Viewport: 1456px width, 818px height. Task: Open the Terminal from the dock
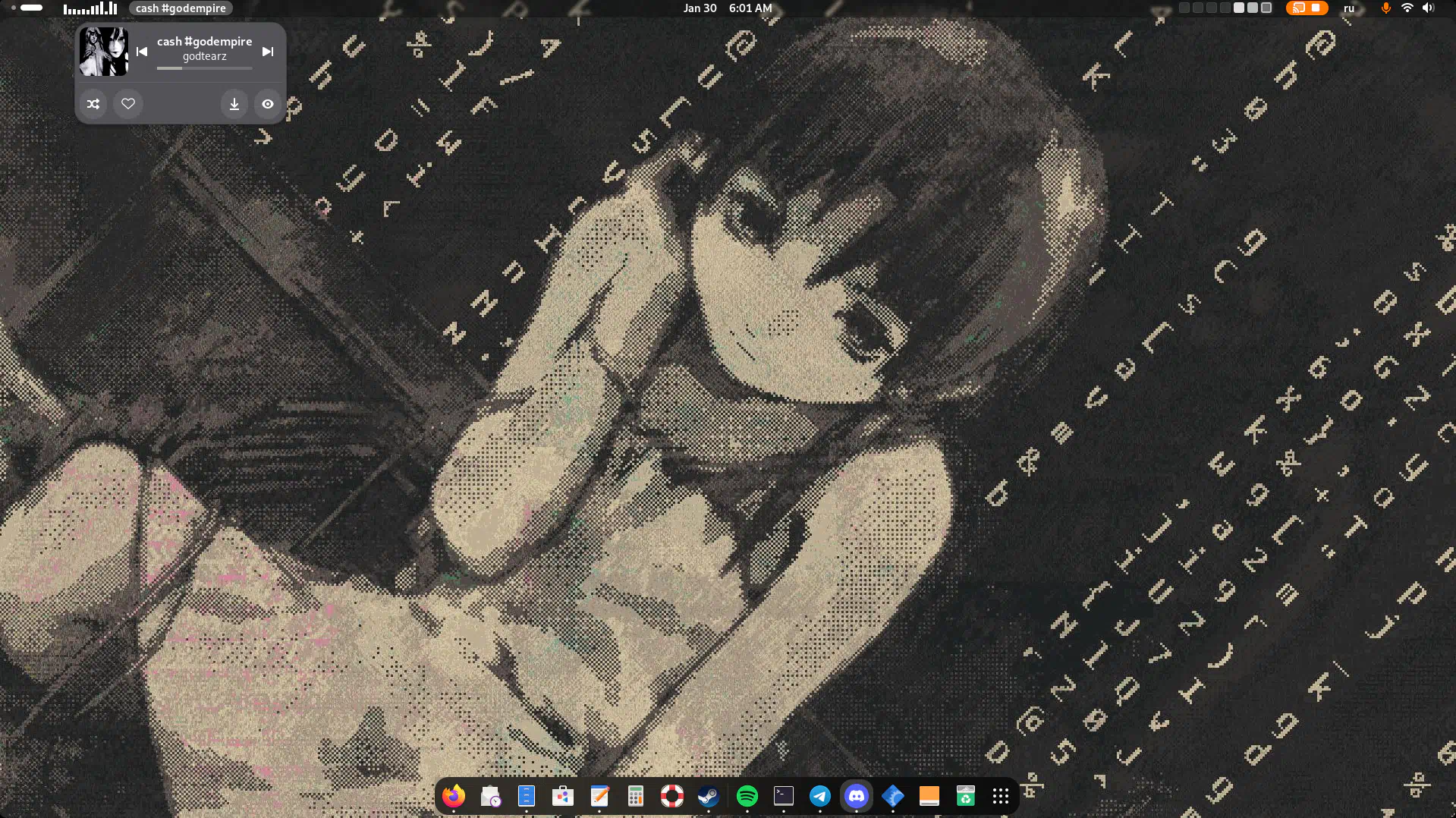pyautogui.click(x=784, y=796)
